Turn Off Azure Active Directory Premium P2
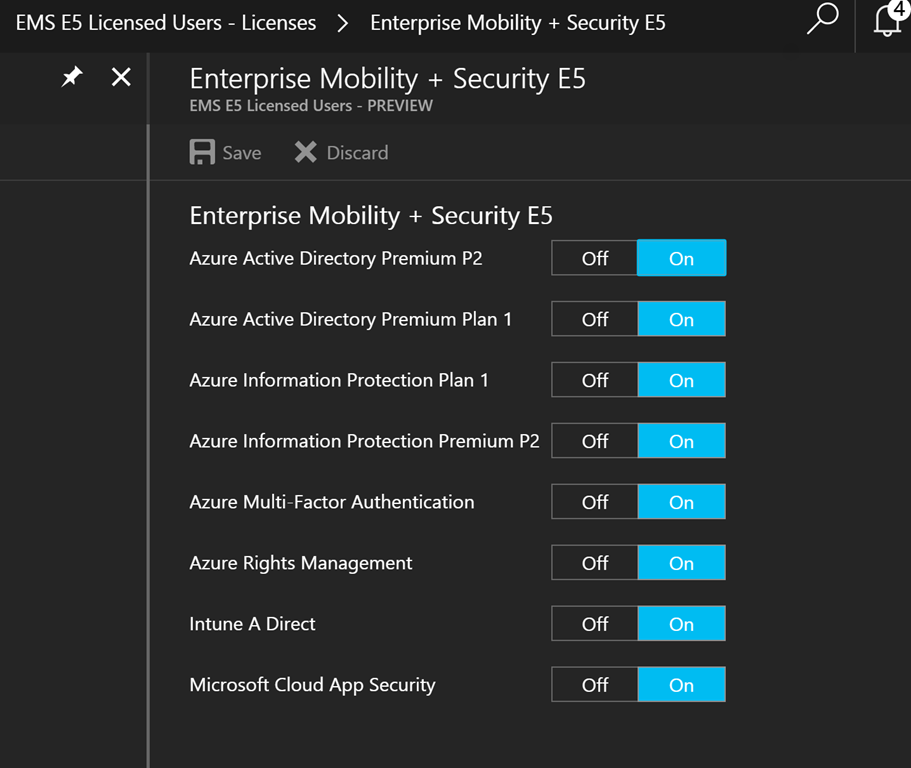The width and height of the screenshot is (911, 768). 594,258
